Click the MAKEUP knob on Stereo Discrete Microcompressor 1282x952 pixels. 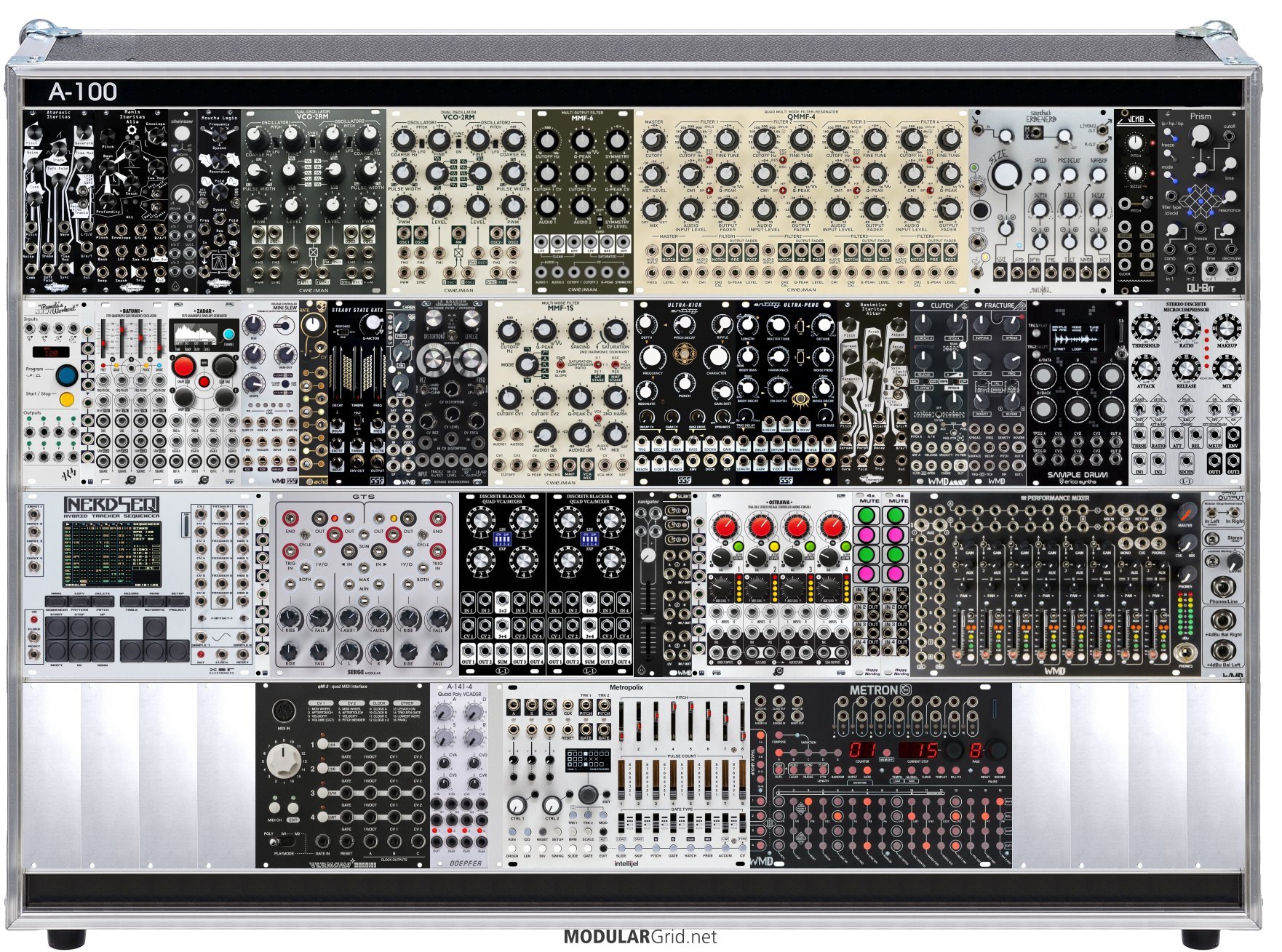click(1227, 329)
